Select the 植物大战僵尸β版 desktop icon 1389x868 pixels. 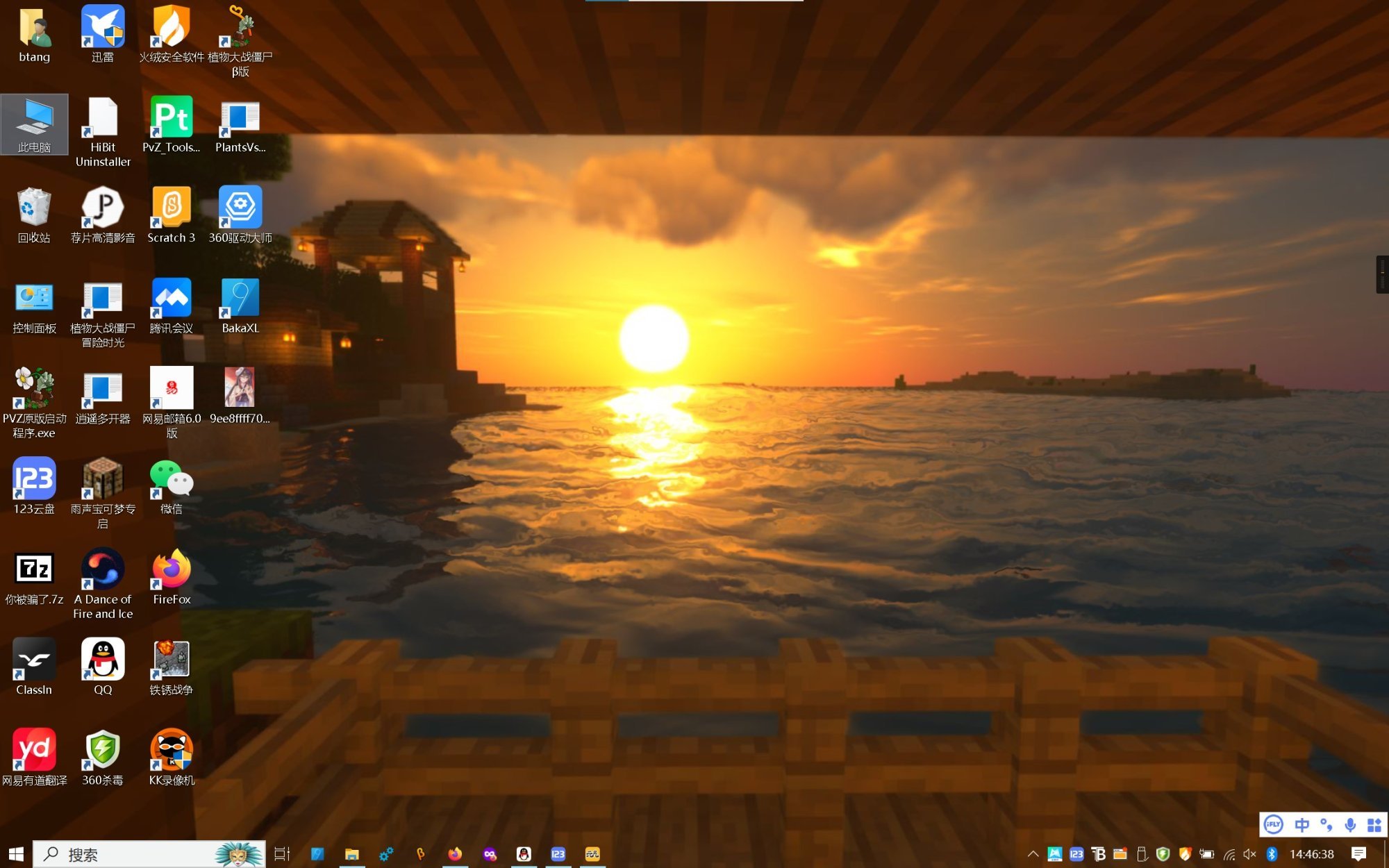pos(240,42)
